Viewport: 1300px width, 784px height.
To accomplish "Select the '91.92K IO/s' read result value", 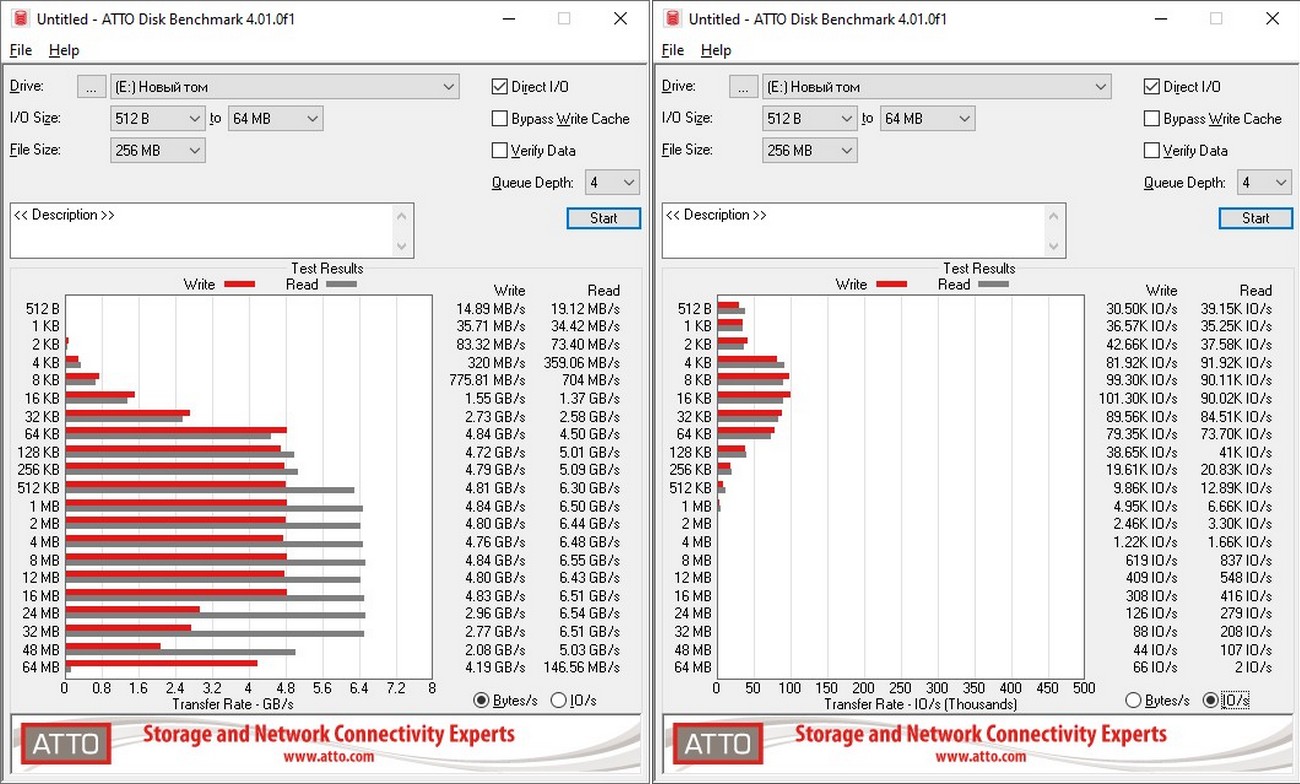I will coord(1236,363).
